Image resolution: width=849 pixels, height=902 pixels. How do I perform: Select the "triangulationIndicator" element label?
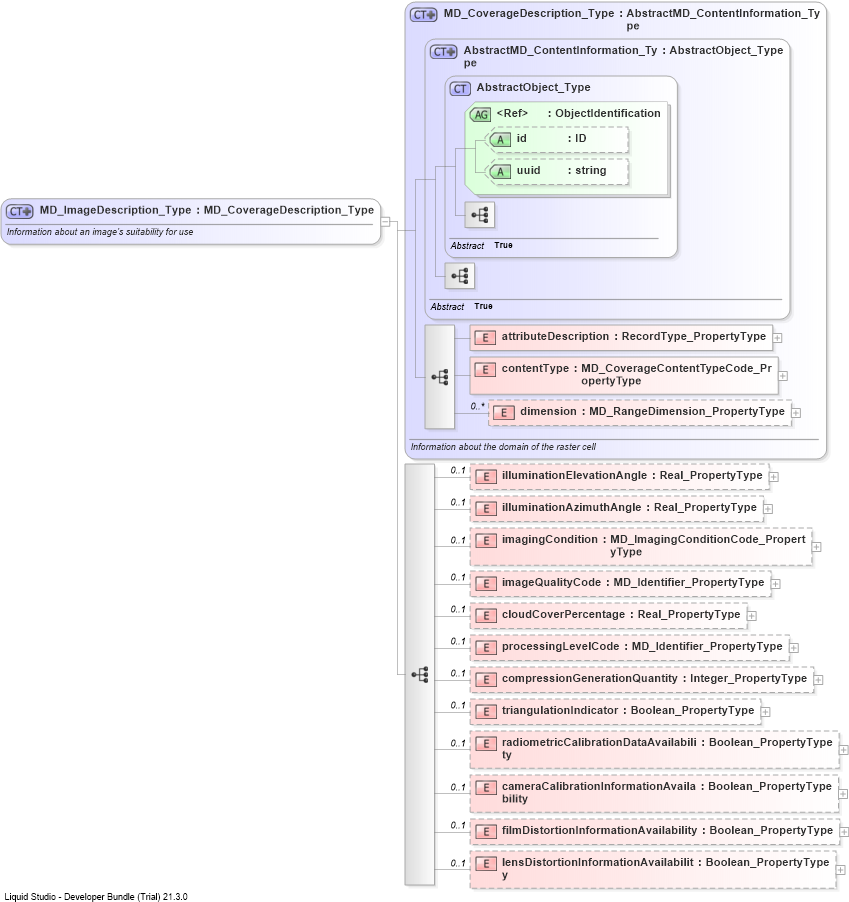pyautogui.click(x=560, y=710)
